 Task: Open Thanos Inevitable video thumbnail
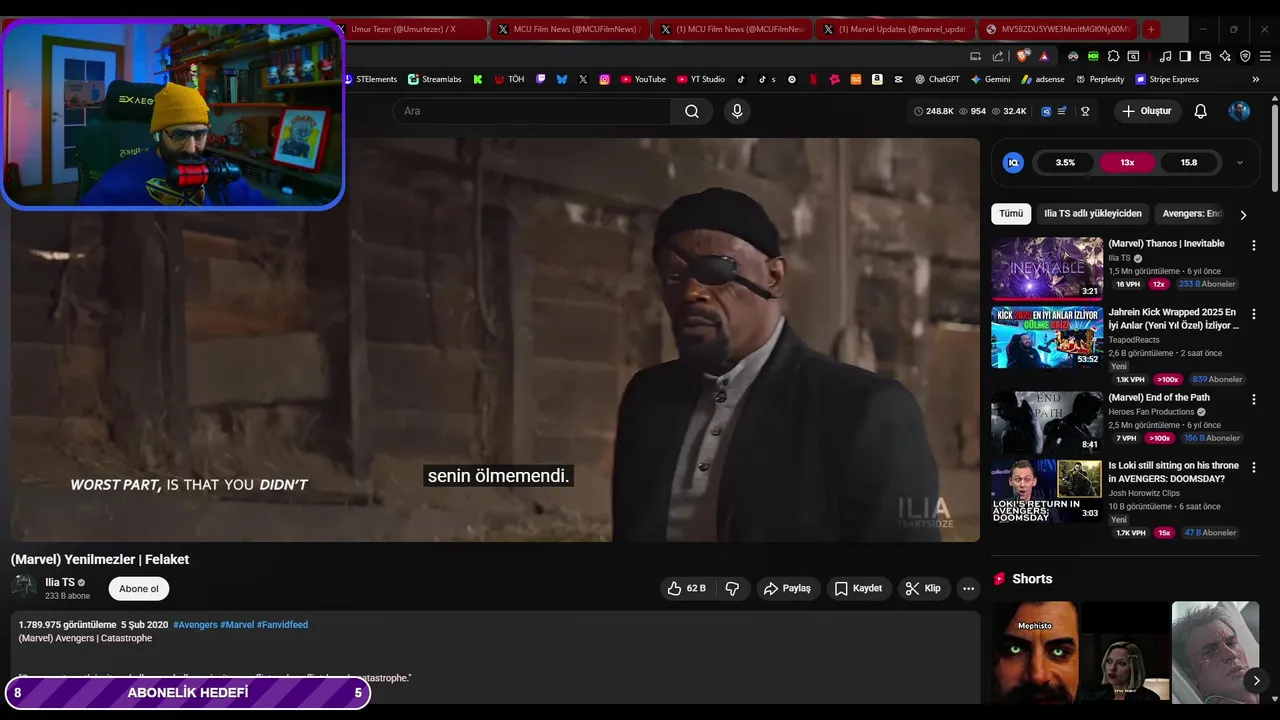tap(1047, 268)
